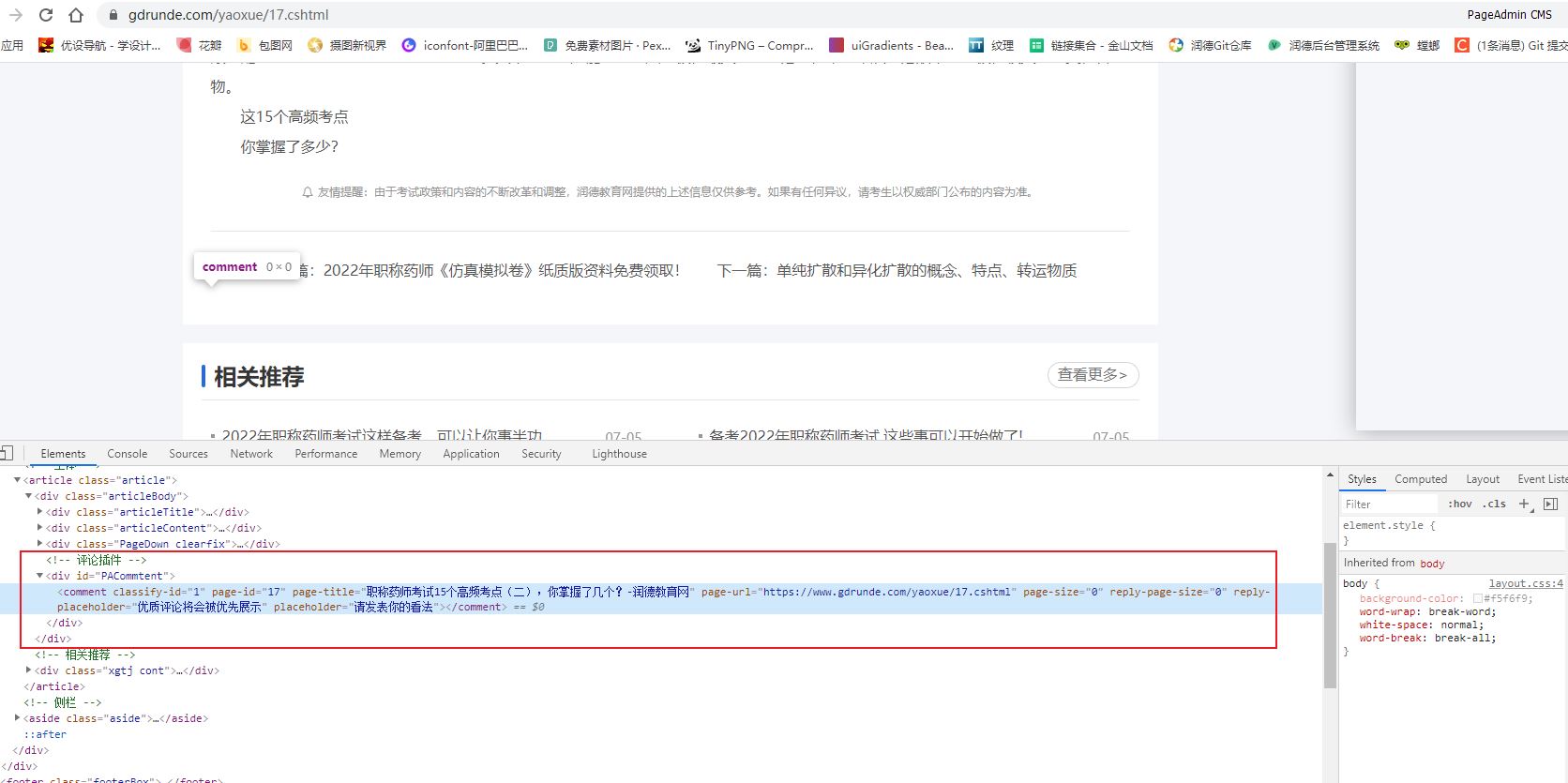1568x783 pixels.
Task: Open the layout.css:4 source link
Action: [1526, 583]
